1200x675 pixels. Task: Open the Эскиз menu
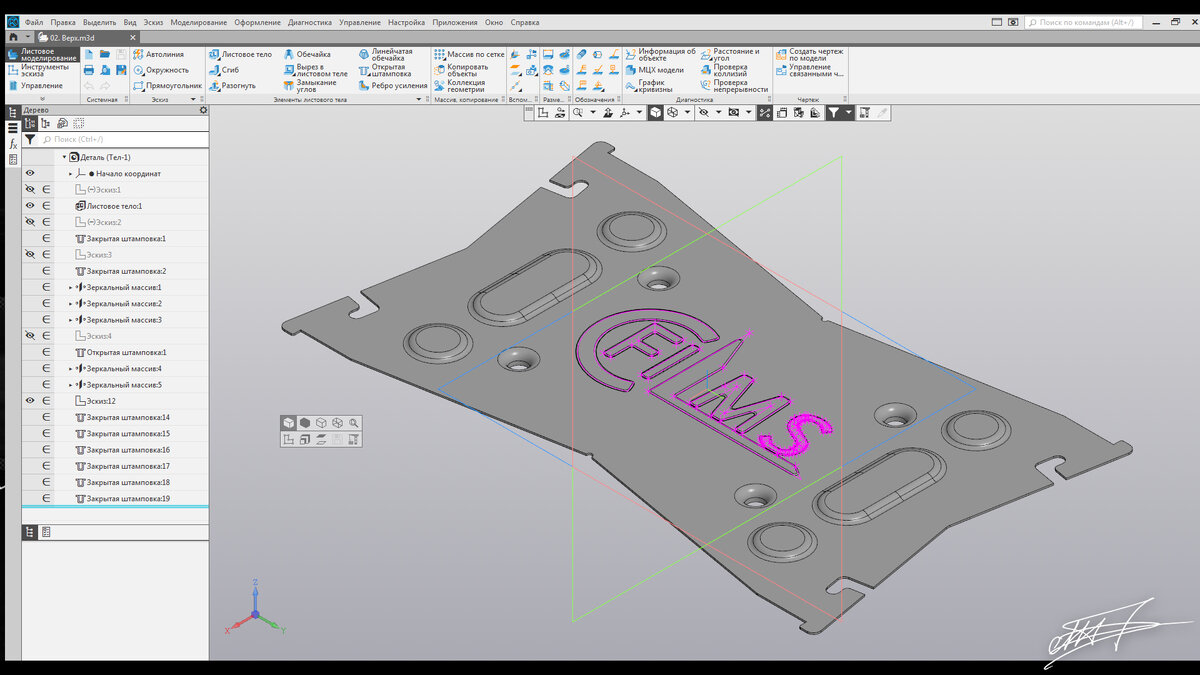click(x=155, y=22)
